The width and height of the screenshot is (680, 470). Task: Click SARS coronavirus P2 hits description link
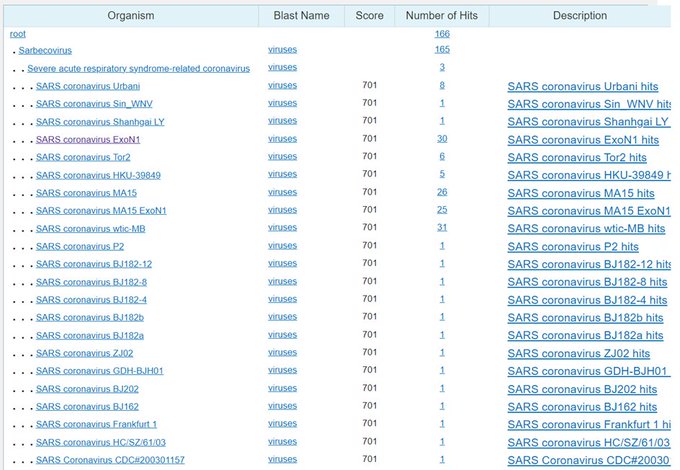[x=573, y=247]
